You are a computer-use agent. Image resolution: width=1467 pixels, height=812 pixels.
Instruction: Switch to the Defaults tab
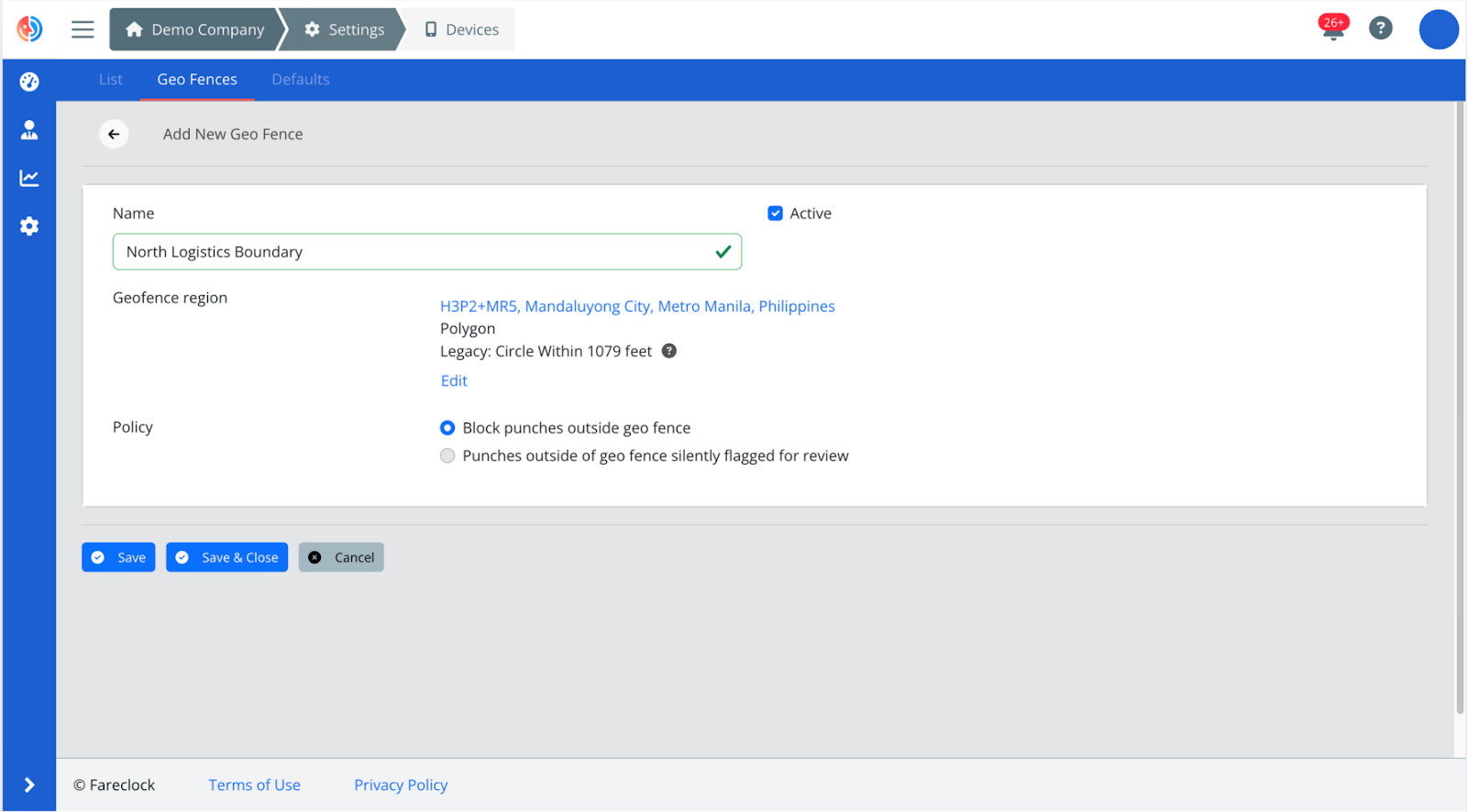(300, 80)
